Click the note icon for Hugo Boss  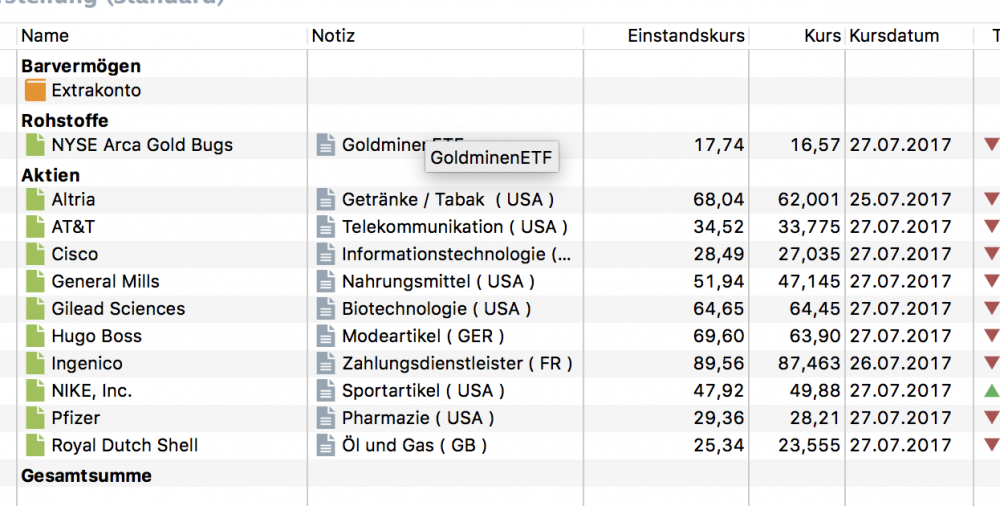click(x=325, y=336)
